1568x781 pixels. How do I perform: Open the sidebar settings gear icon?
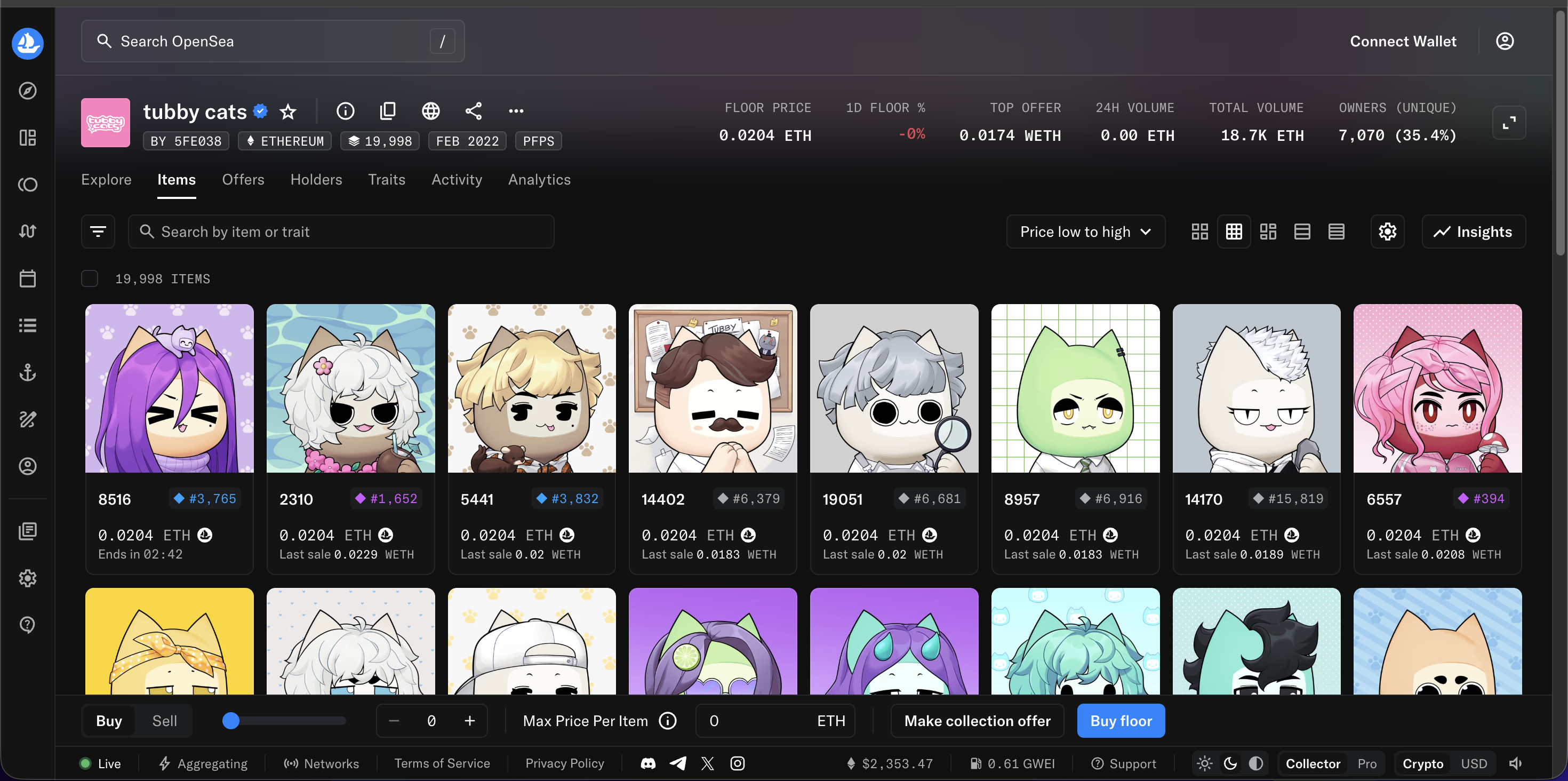[27, 578]
